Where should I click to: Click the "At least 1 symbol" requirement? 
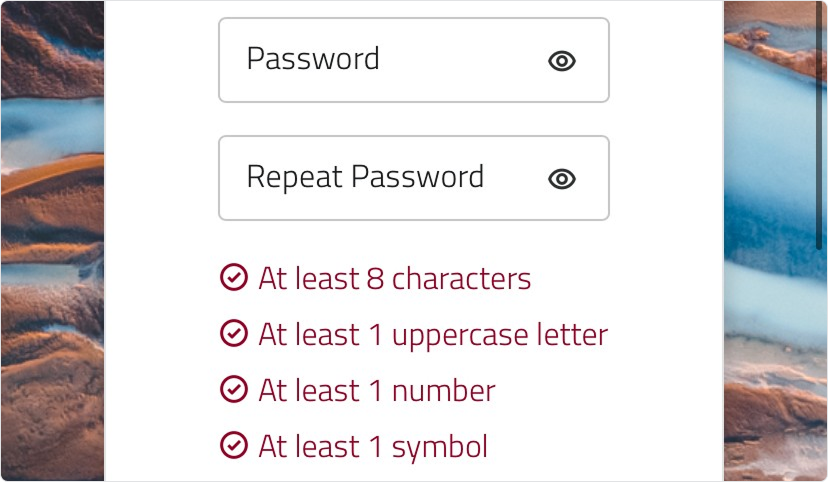pos(372,445)
